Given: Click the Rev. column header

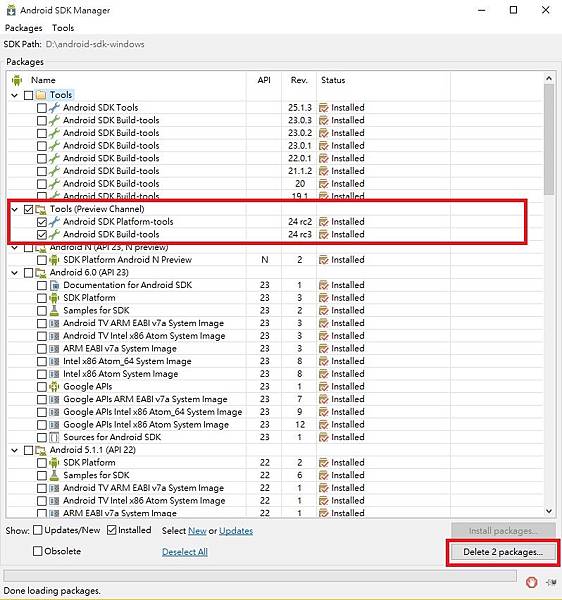Looking at the screenshot, I should (299, 80).
